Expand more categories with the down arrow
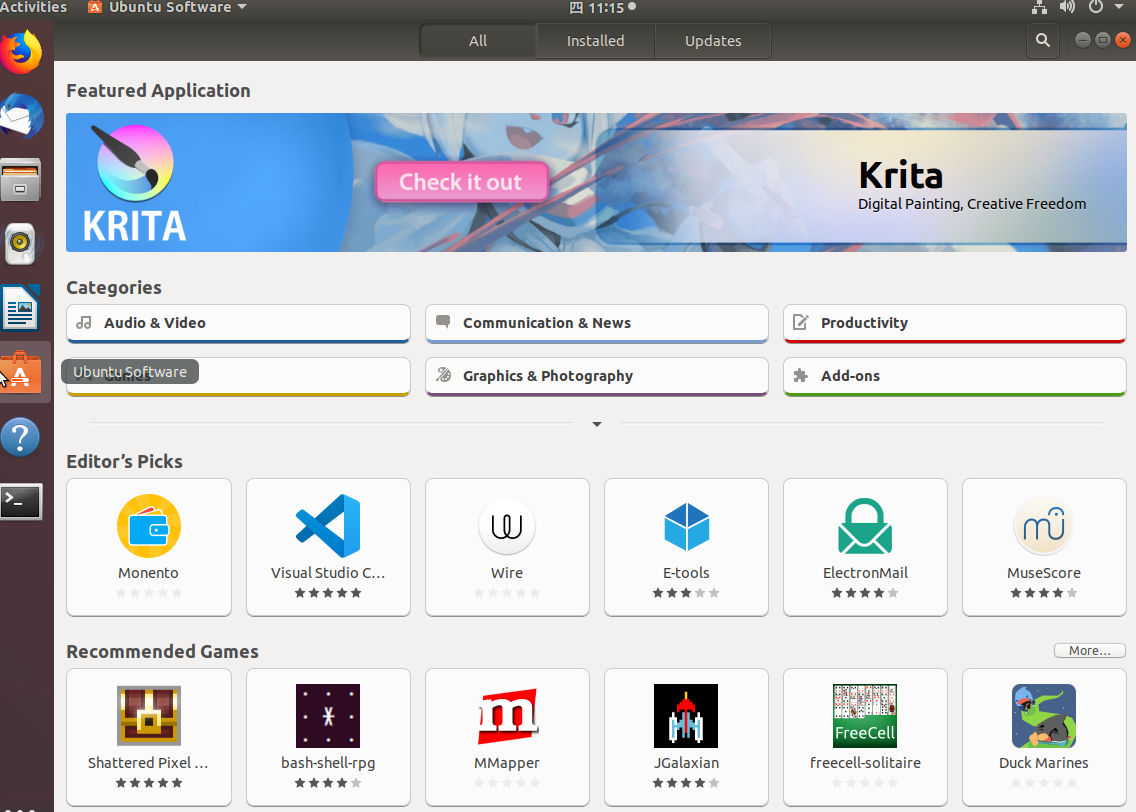The image size is (1136, 812). click(596, 424)
